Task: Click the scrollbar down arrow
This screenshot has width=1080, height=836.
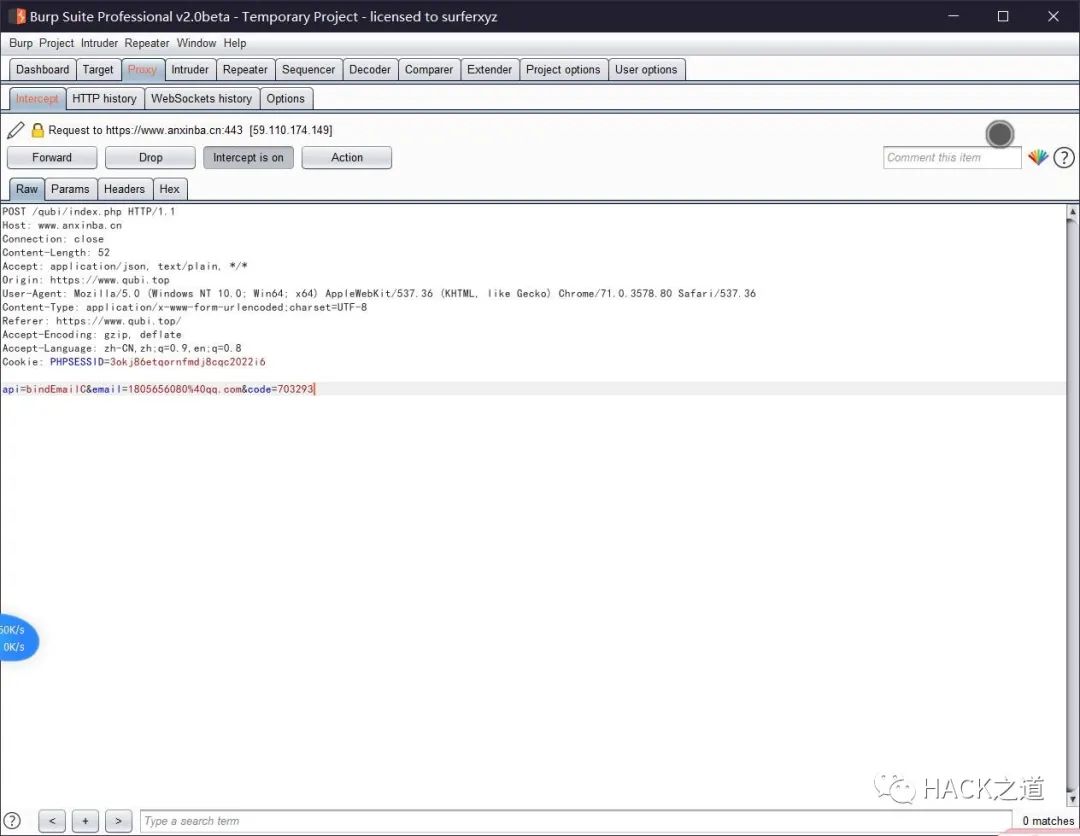Action: pos(1072,799)
